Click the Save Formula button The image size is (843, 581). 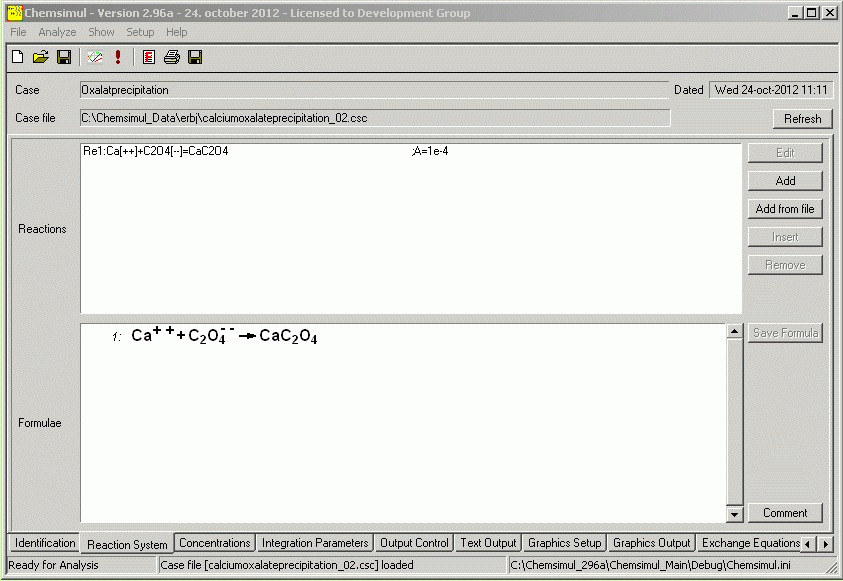(785, 333)
